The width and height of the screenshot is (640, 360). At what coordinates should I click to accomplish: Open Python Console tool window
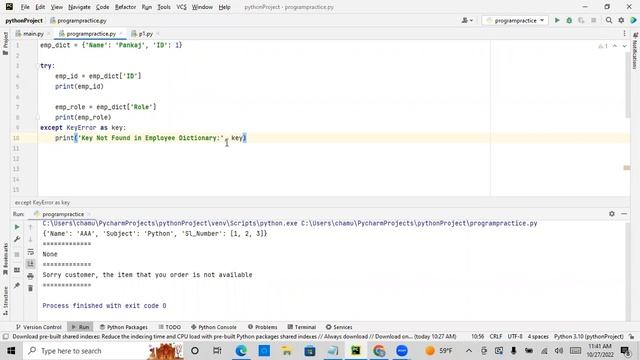(x=213, y=327)
